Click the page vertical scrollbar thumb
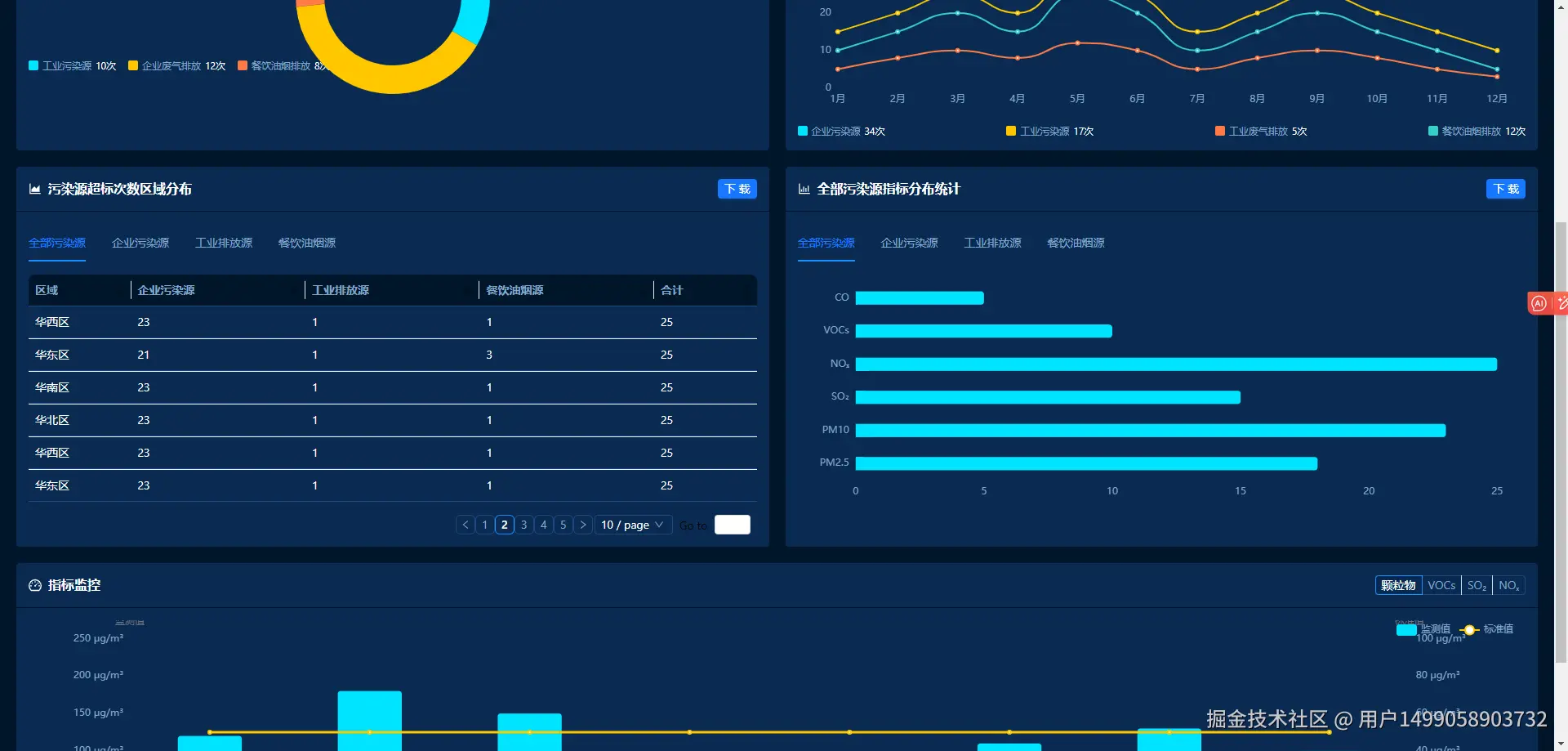Viewport: 1568px width, 751px height. [1561, 441]
